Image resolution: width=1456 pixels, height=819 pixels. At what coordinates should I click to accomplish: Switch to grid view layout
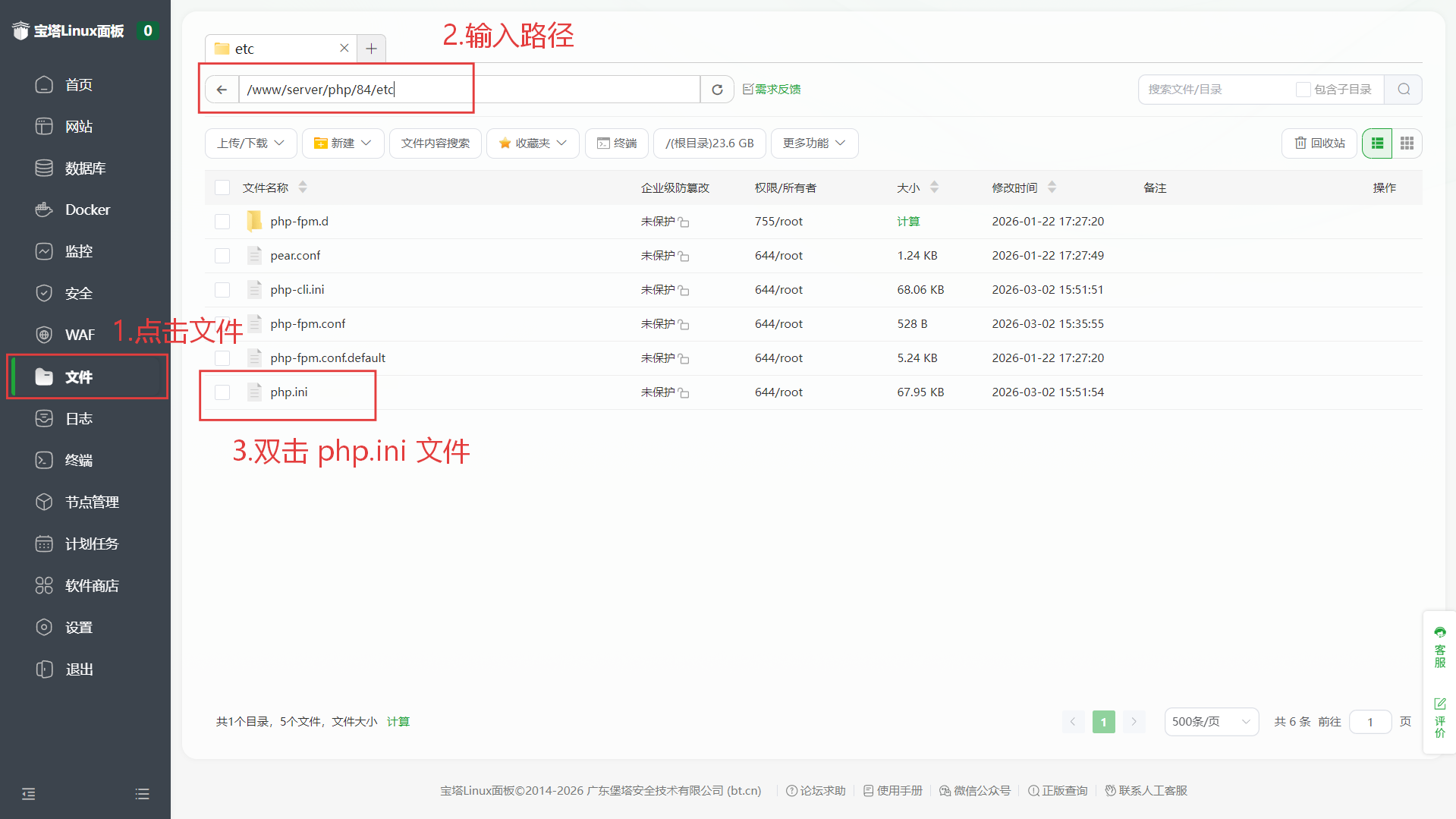1407,143
